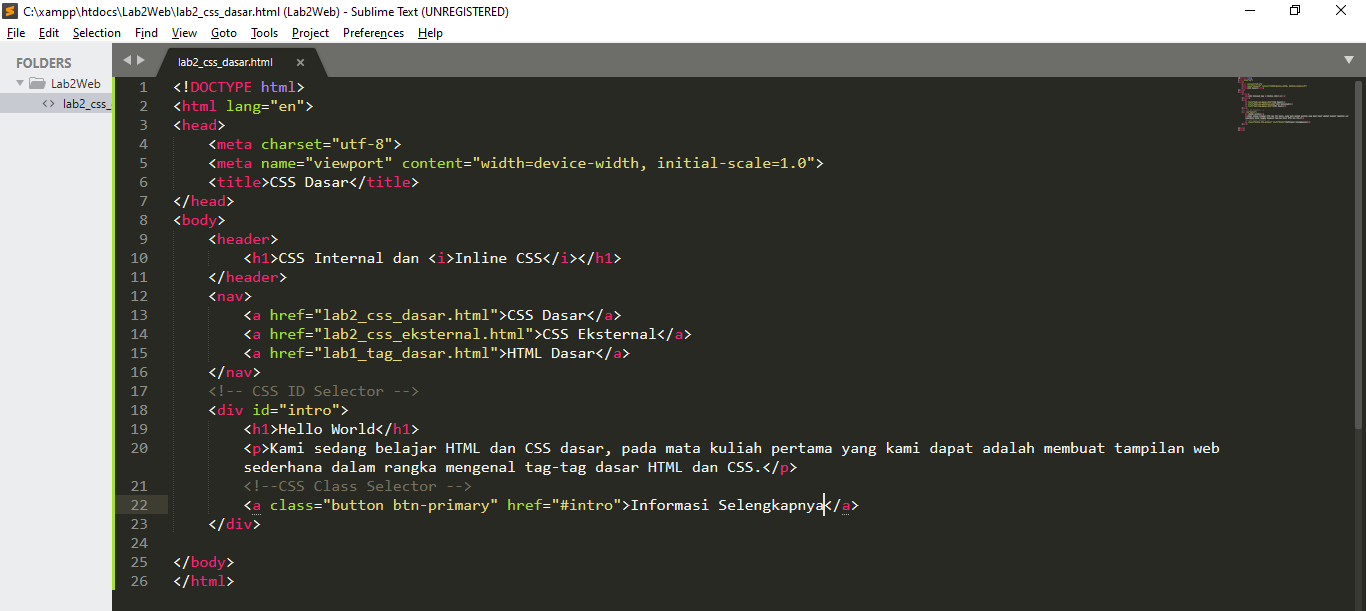Click line number 26 in the gutter
Viewport: 1366px width, 611px height.
tap(138, 581)
